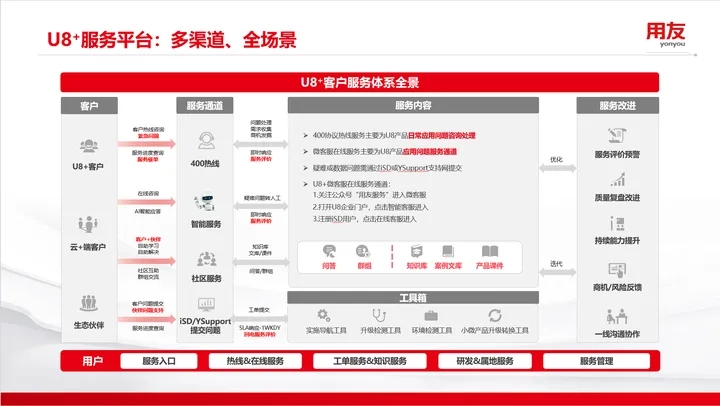Click the 工单服务&知识服务 button
720x406 pixels.
click(370, 361)
